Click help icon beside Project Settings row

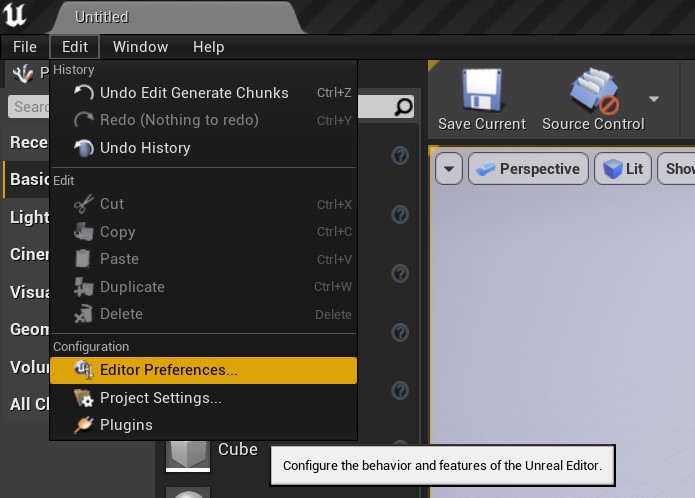click(400, 391)
